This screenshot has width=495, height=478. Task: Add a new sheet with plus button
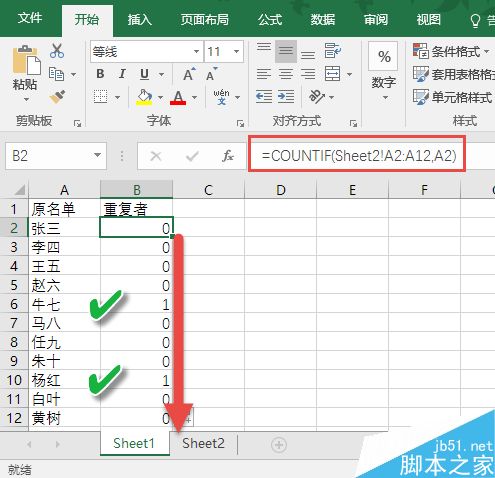tap(279, 445)
